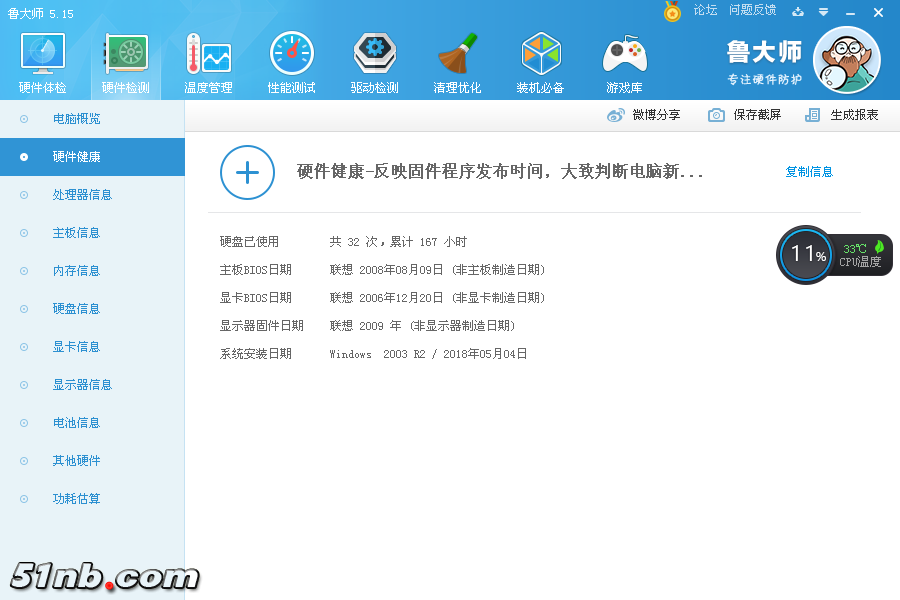
Task: Click the 驱动检测 driver detection icon
Action: pyautogui.click(x=375, y=55)
